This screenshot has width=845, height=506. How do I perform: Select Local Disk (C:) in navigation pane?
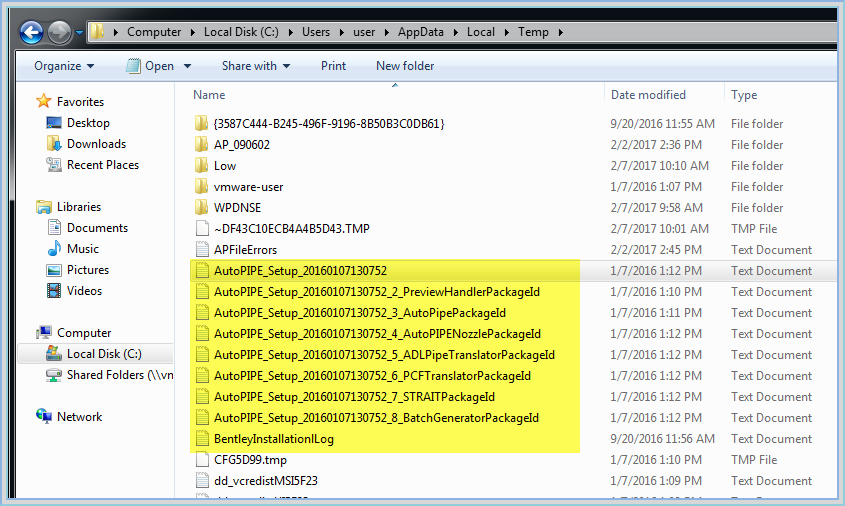[x=104, y=354]
